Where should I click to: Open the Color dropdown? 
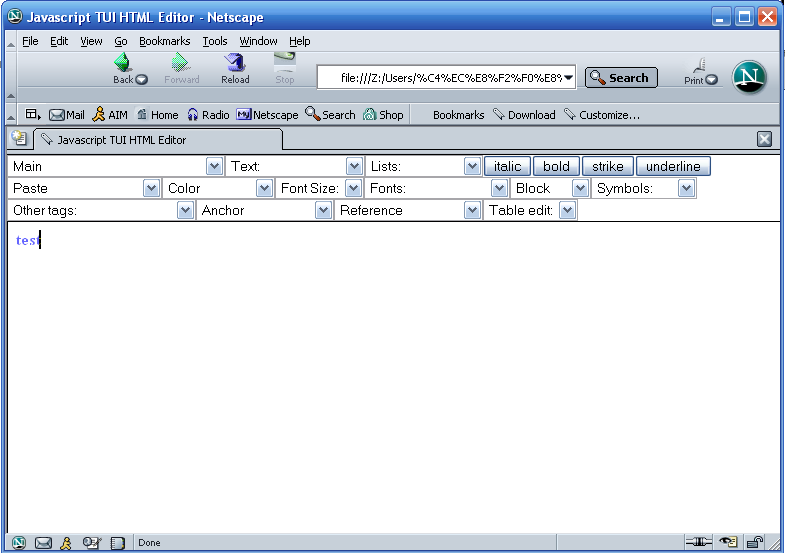pyautogui.click(x=264, y=188)
